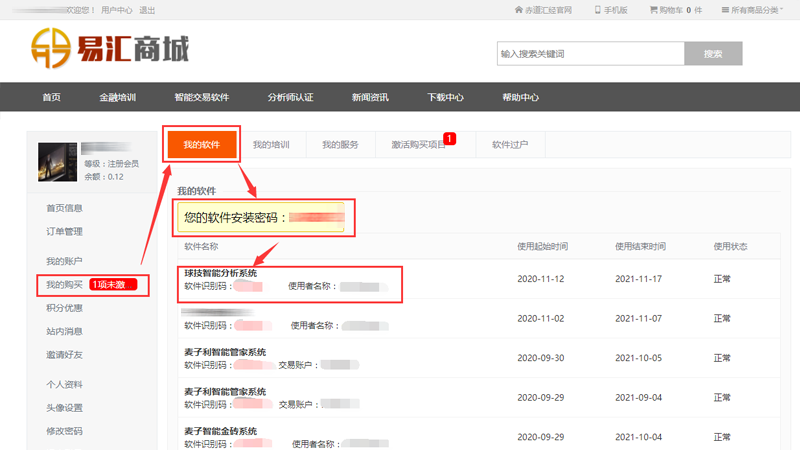Click the red 1 badge on 激活购买项目

click(x=449, y=138)
